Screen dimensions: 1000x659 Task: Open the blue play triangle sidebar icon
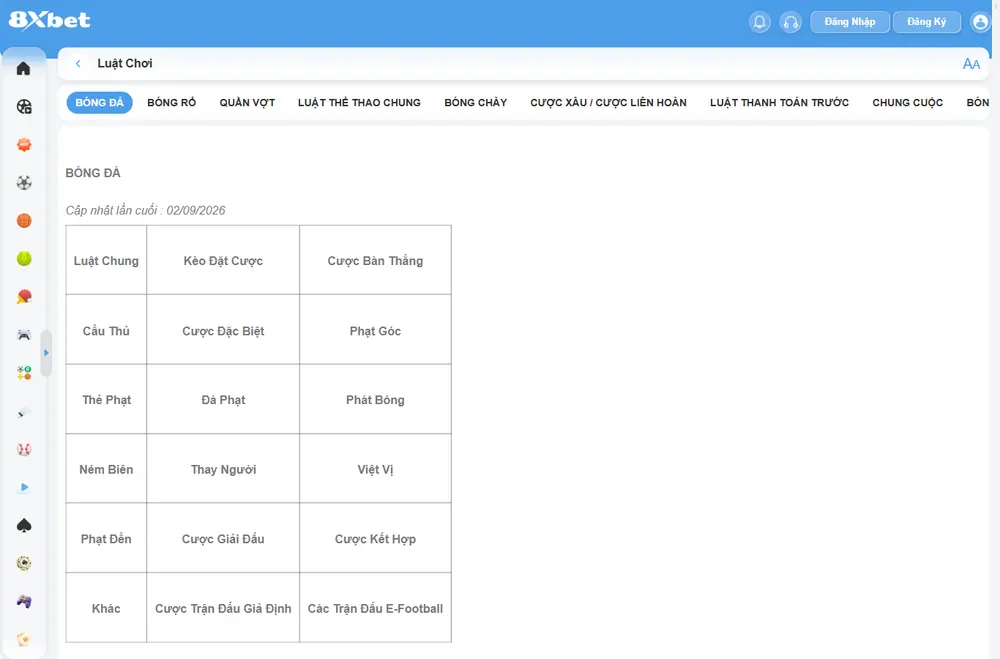pyautogui.click(x=24, y=487)
